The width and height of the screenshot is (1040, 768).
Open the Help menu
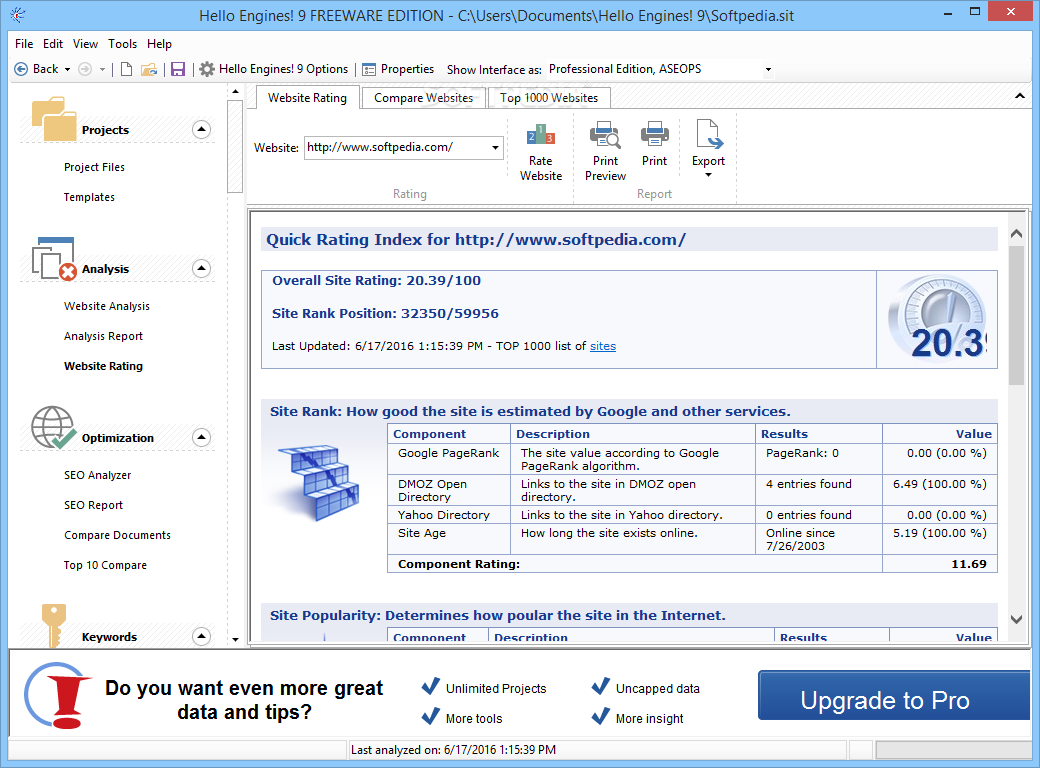click(159, 44)
